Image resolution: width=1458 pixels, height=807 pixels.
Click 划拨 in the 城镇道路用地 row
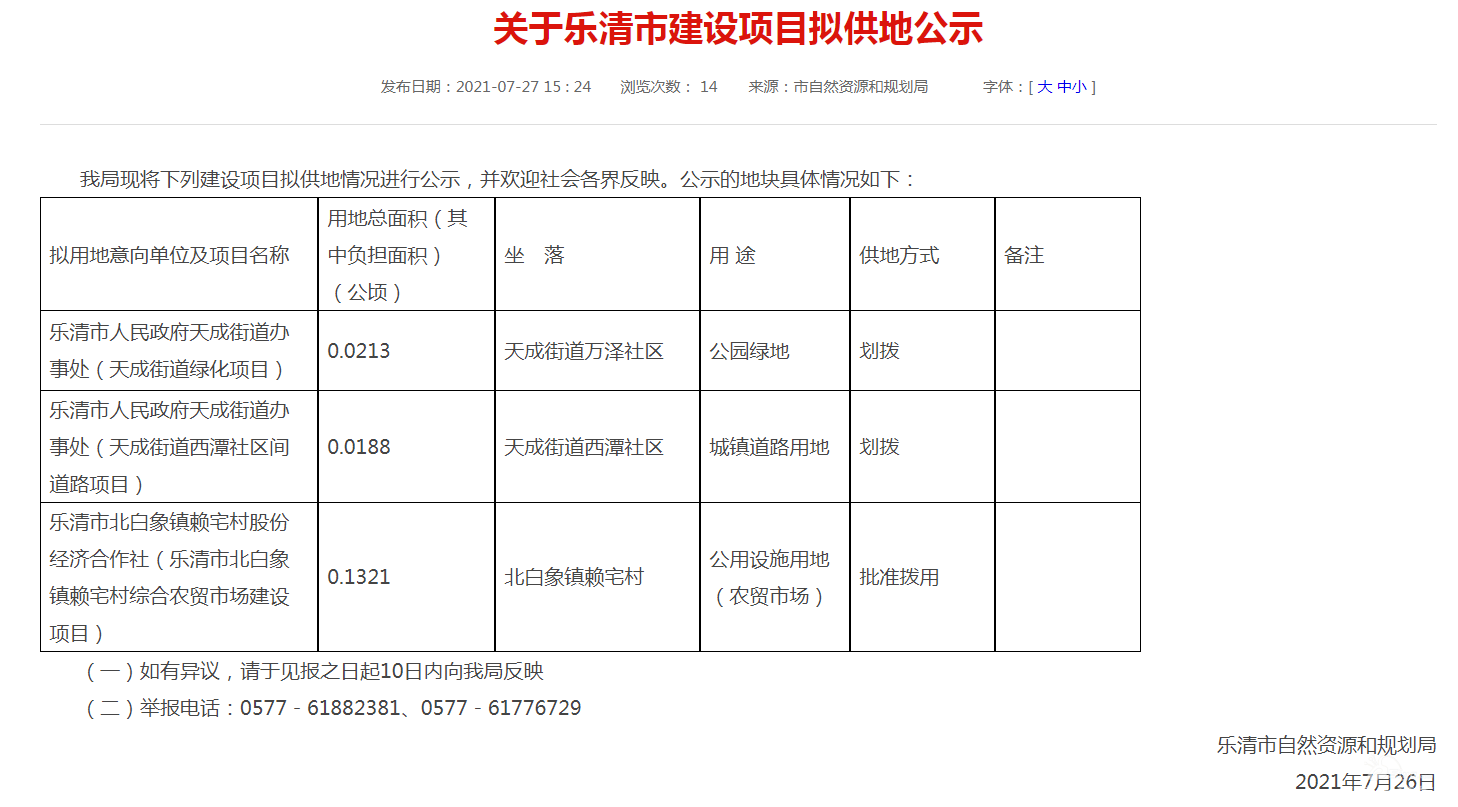(880, 447)
